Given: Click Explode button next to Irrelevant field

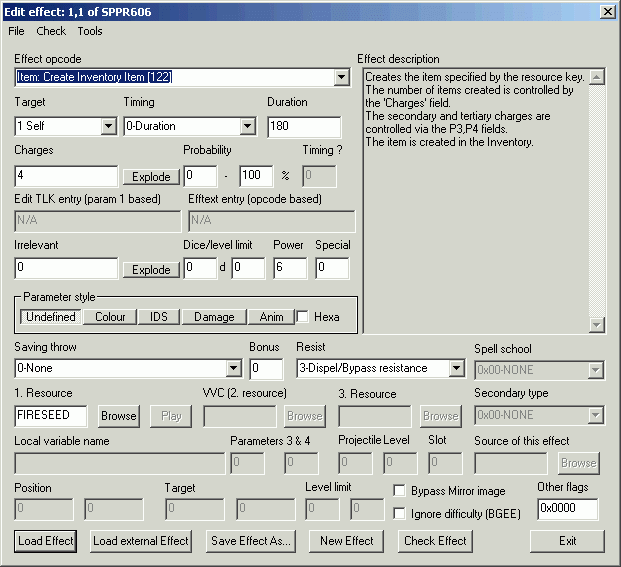Looking at the screenshot, I should tap(151, 270).
